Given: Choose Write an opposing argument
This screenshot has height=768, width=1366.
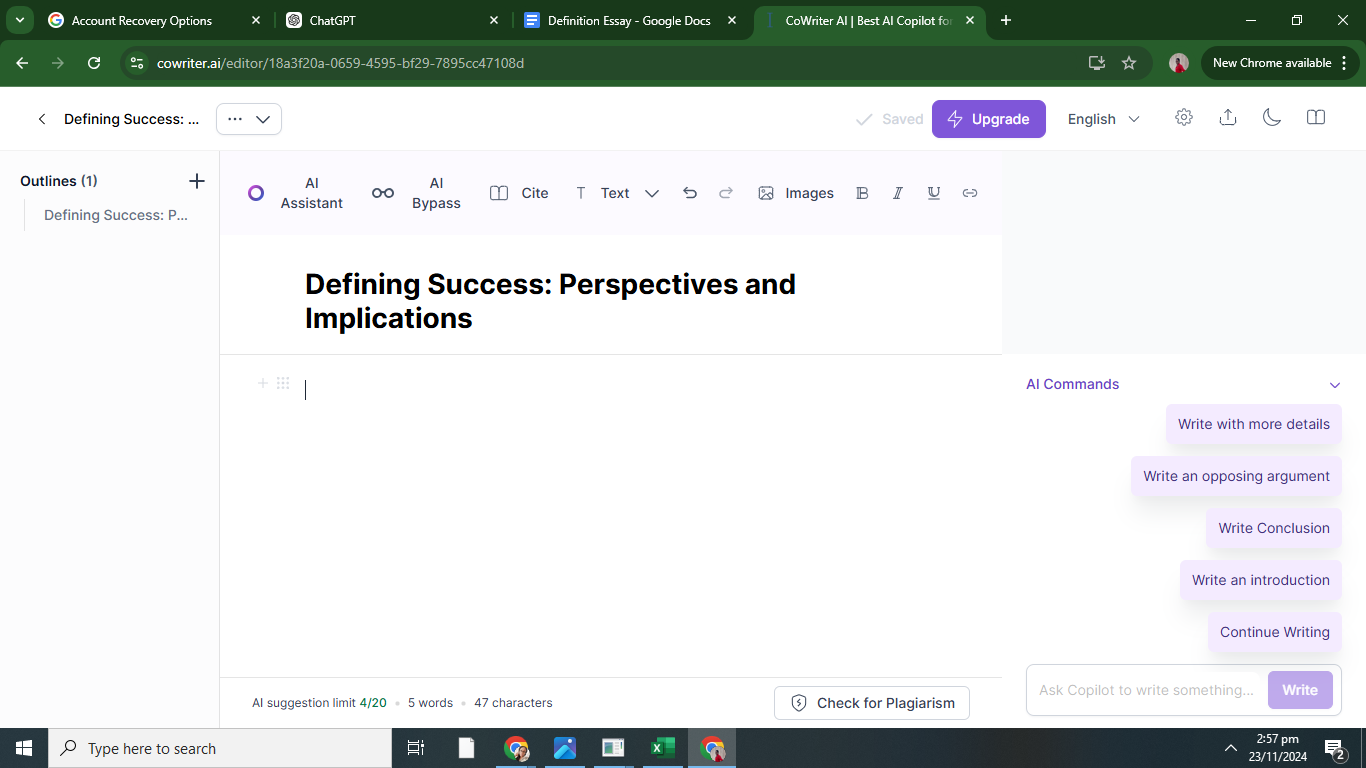Looking at the screenshot, I should pyautogui.click(x=1237, y=476).
